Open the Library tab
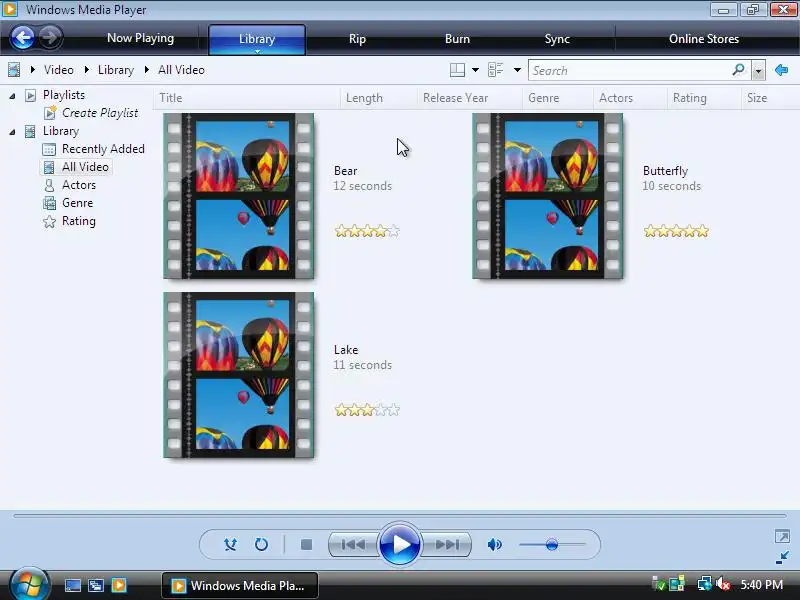 click(257, 38)
